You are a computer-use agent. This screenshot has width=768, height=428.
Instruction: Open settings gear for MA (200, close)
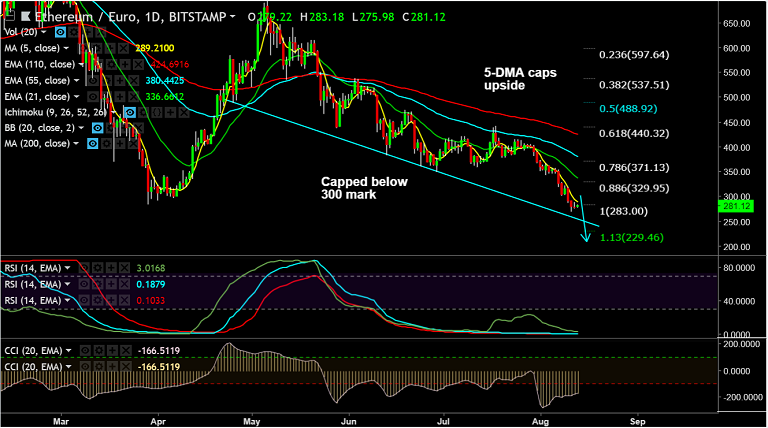click(x=106, y=143)
